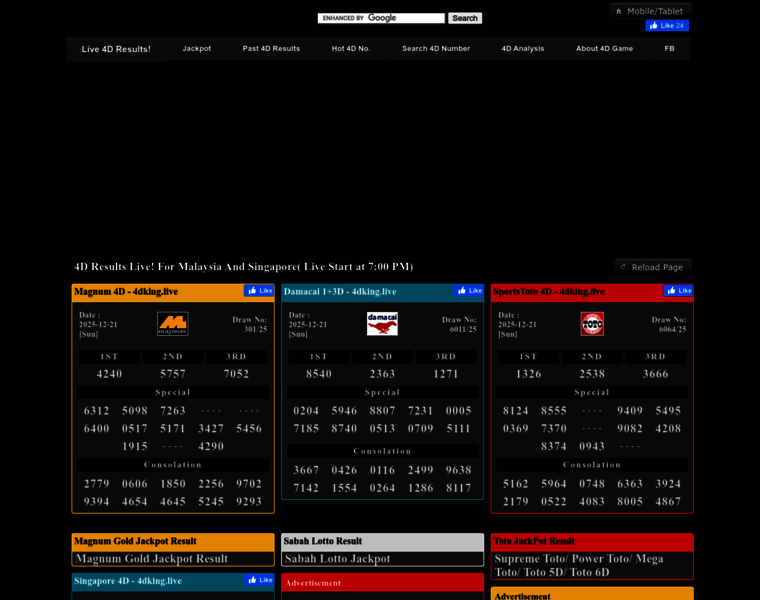Click the Google Search button
Image resolution: width=760 pixels, height=600 pixels.
[464, 18]
